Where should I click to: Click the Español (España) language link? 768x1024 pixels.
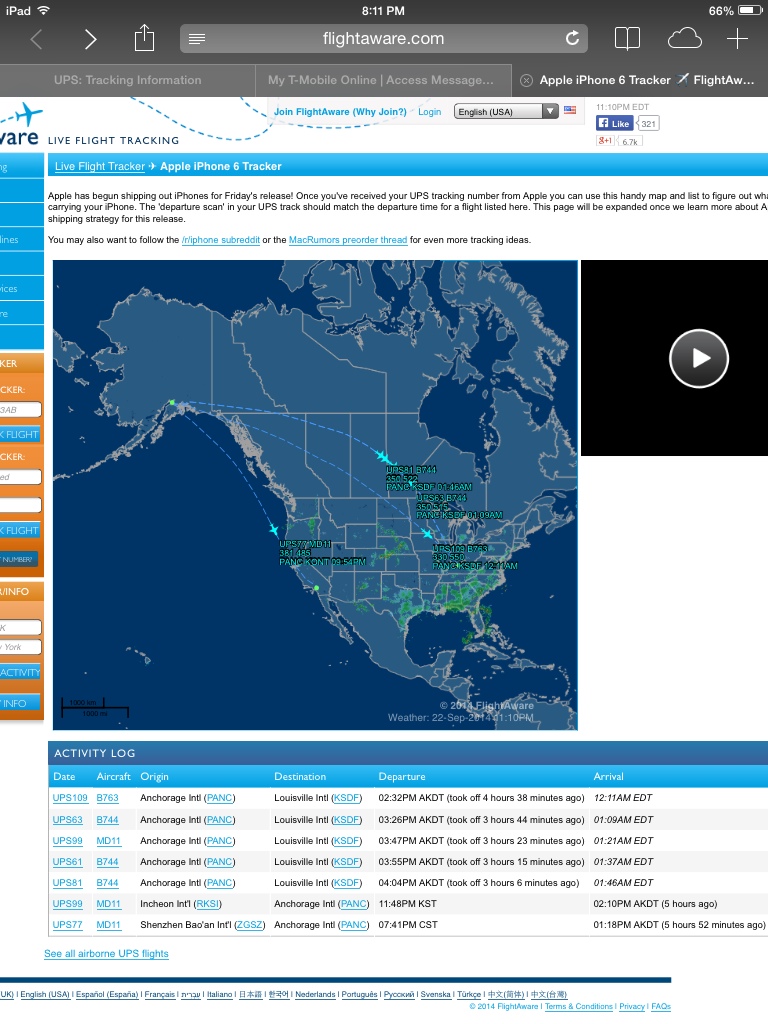tap(106, 995)
